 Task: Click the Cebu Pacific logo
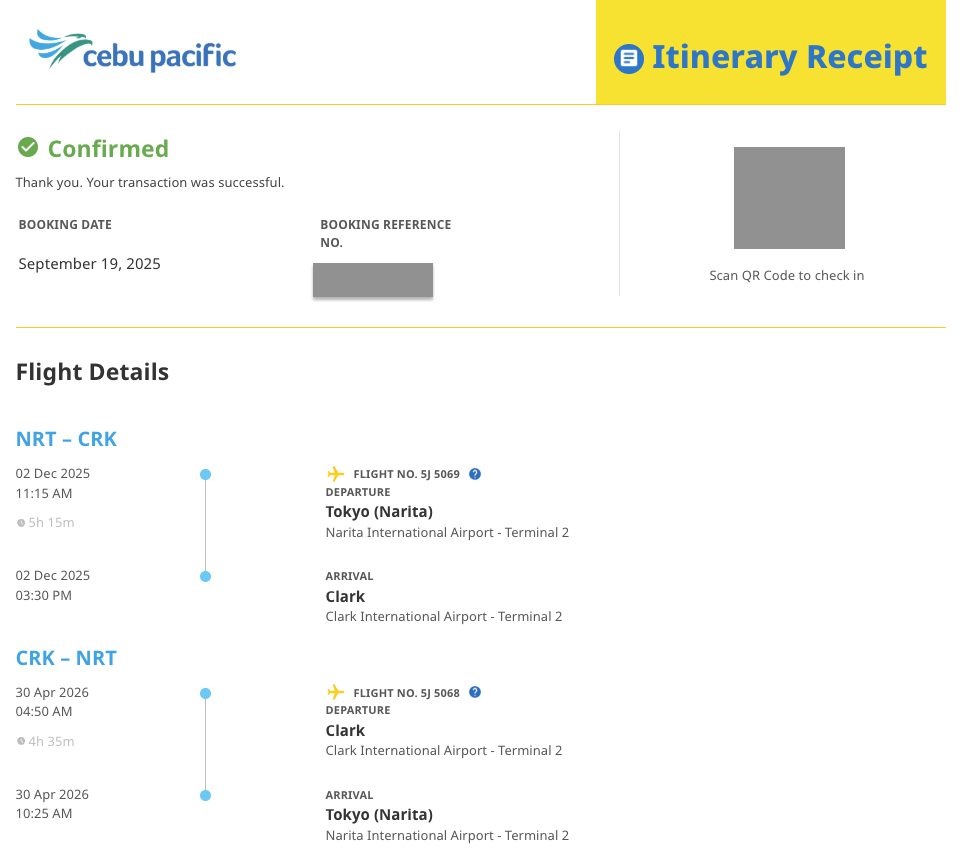132,51
